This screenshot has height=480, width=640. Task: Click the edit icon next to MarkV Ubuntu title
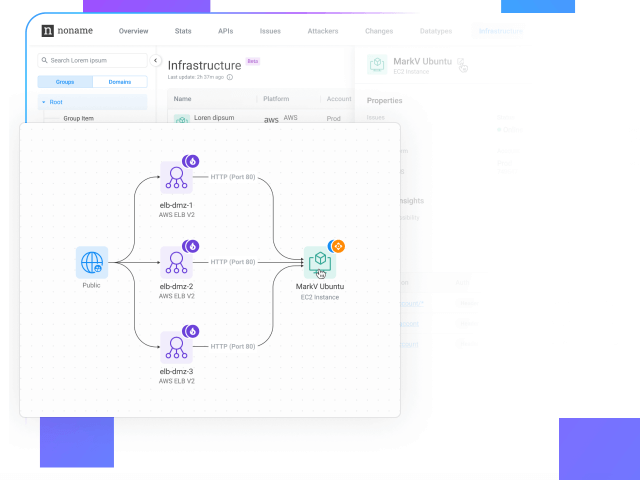click(x=460, y=62)
